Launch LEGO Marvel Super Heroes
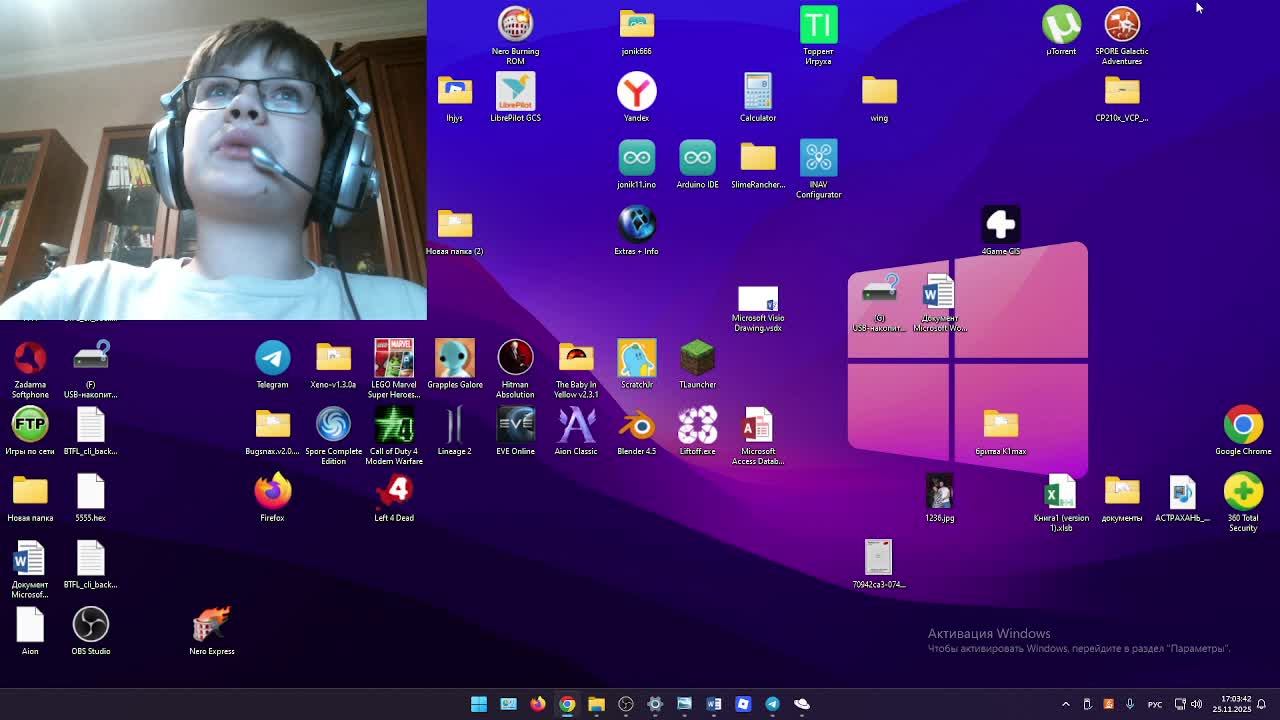The image size is (1280, 720). coord(394,358)
